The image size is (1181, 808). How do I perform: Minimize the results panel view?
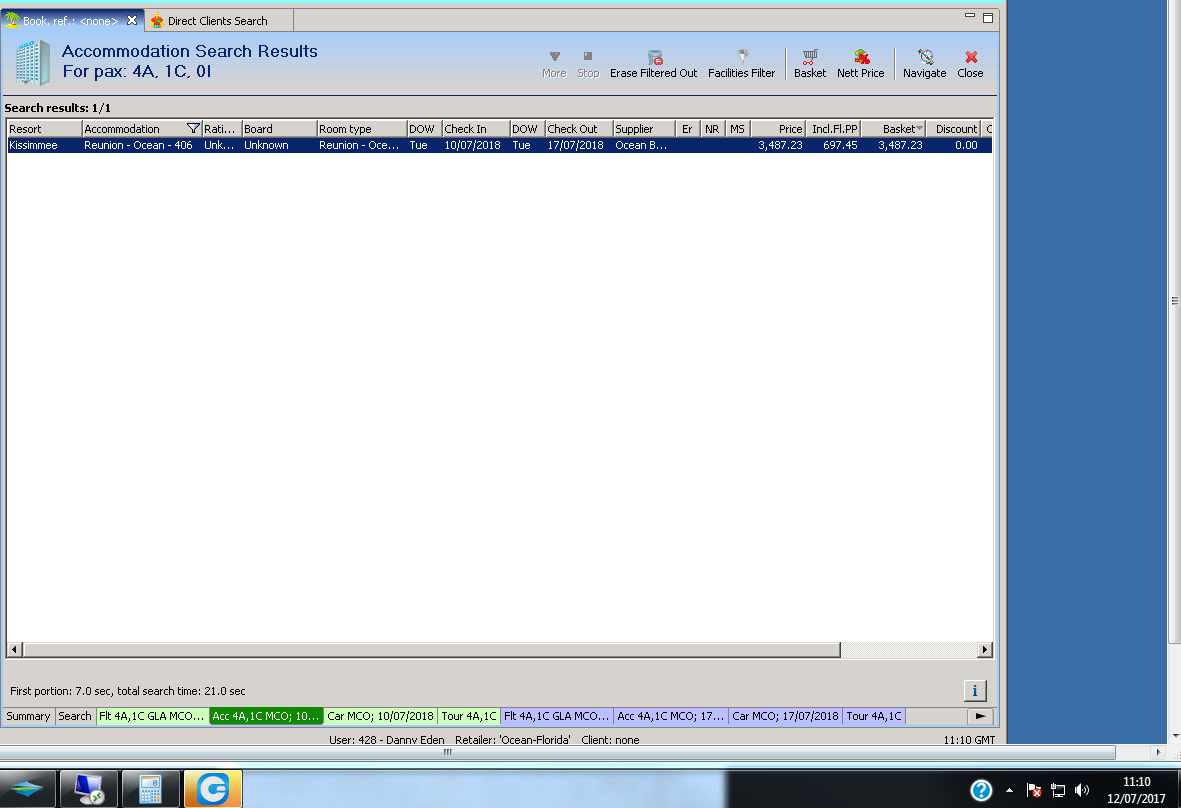pos(970,17)
